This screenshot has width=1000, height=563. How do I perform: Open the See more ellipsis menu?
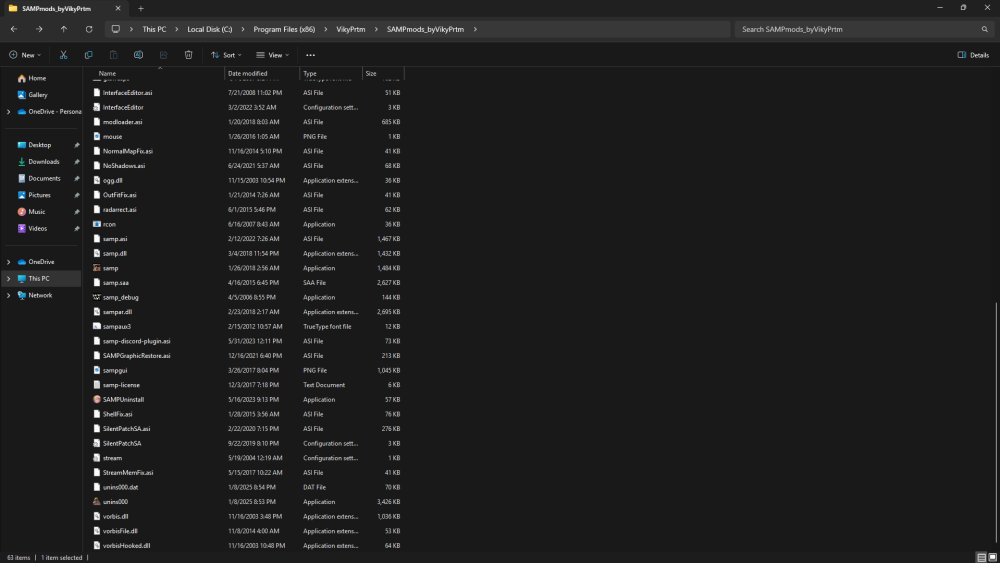(310, 55)
